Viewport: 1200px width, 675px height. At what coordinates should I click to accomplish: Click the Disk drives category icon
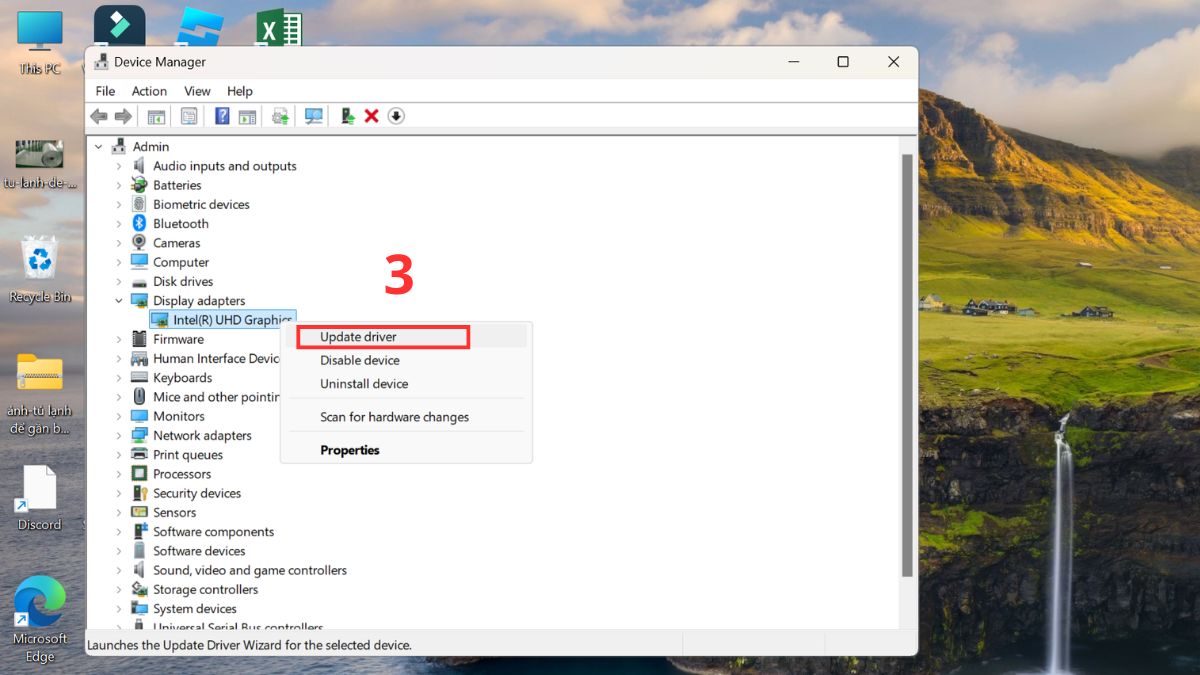pyautogui.click(x=140, y=282)
